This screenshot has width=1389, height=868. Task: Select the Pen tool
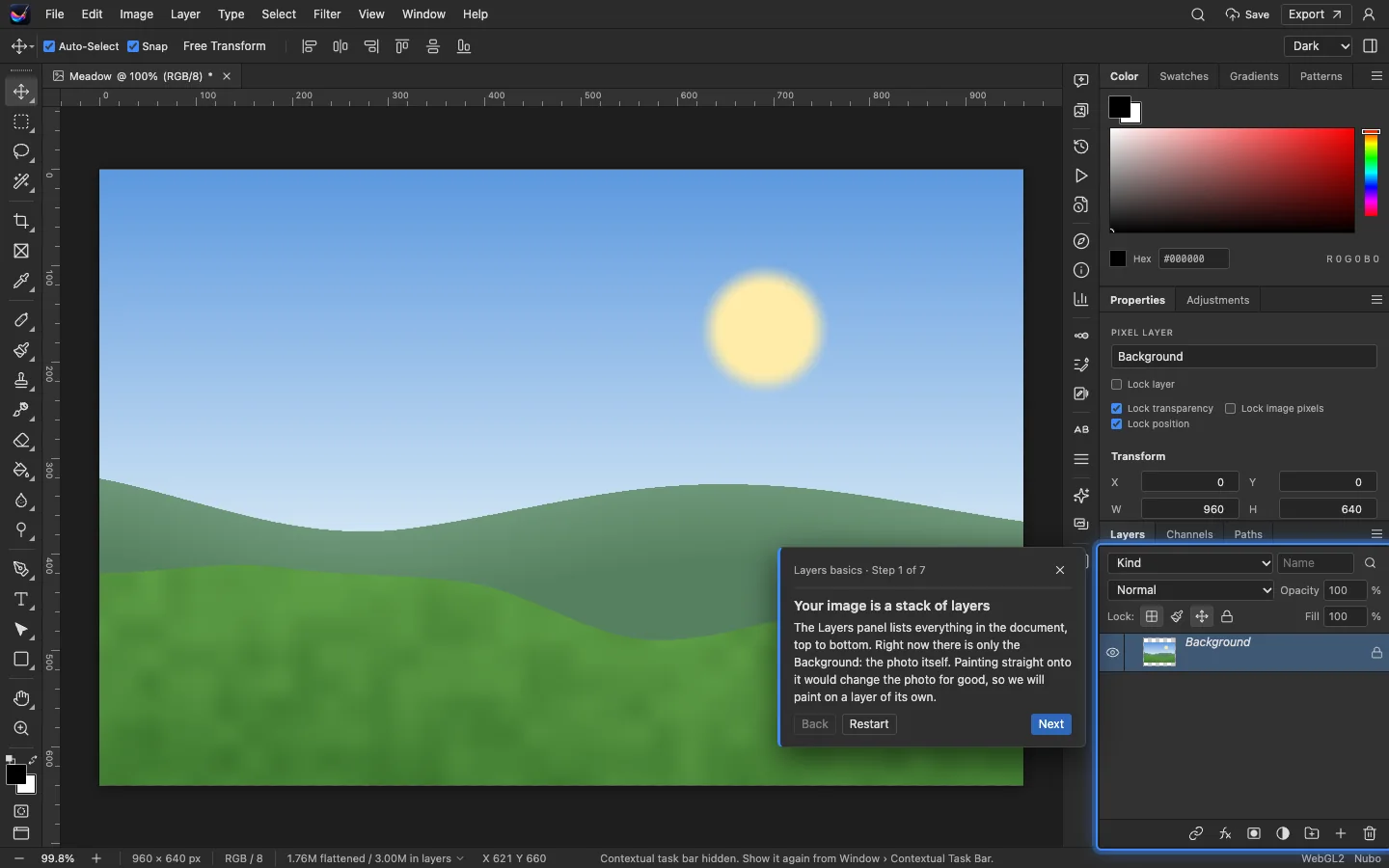click(x=21, y=569)
